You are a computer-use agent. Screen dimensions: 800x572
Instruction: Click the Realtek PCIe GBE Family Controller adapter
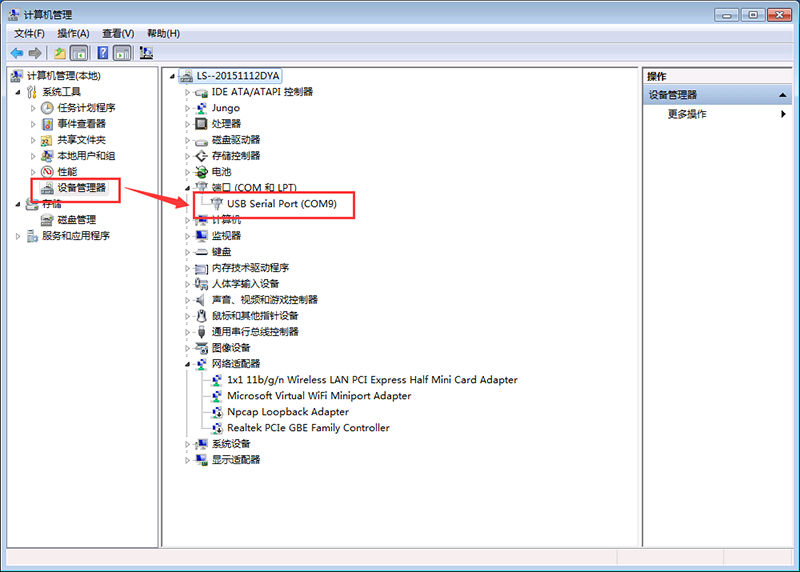coord(308,428)
